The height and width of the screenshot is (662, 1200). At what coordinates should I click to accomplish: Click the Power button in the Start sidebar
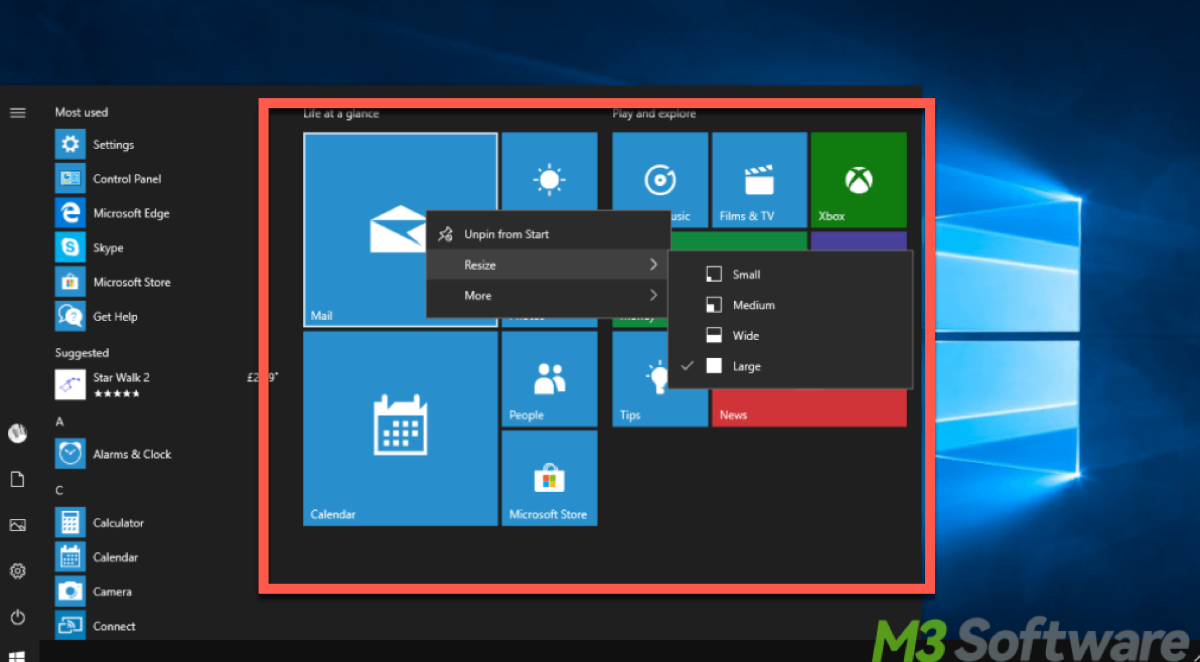coord(17,617)
